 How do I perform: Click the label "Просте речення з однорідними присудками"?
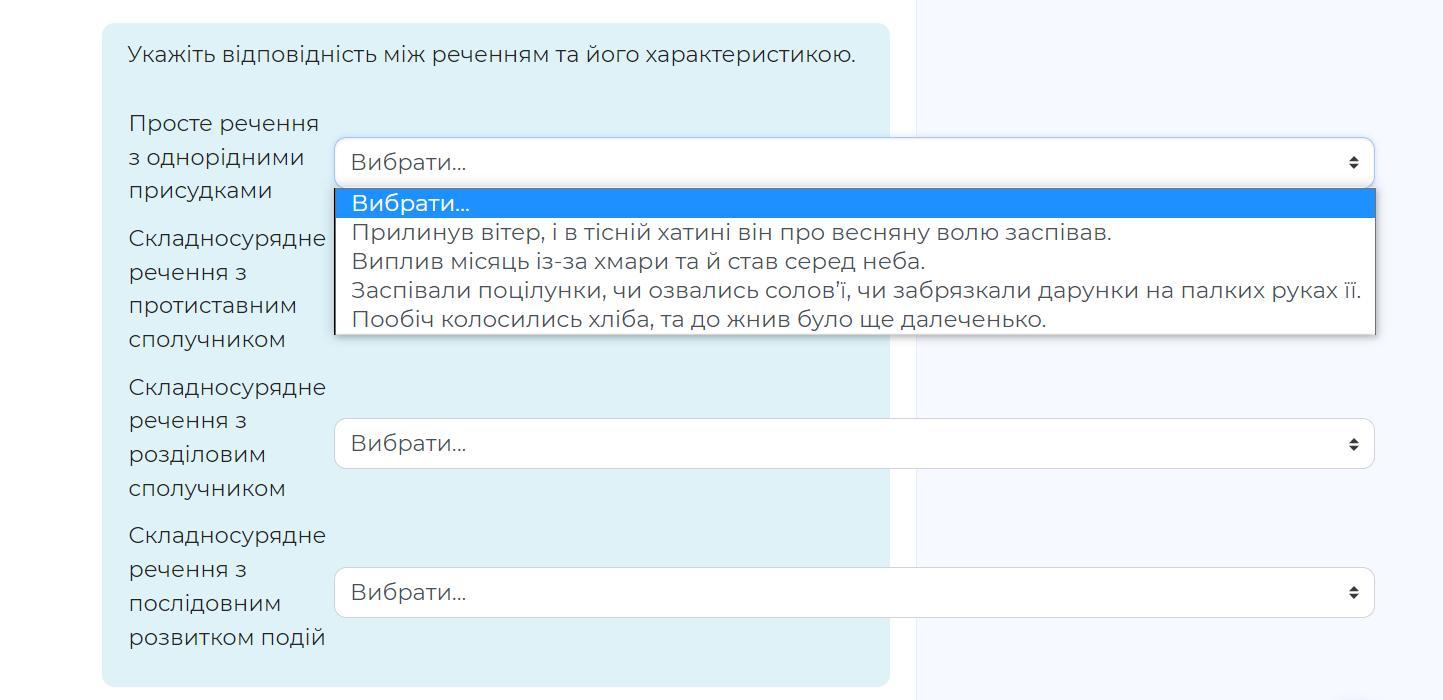tap(223, 157)
